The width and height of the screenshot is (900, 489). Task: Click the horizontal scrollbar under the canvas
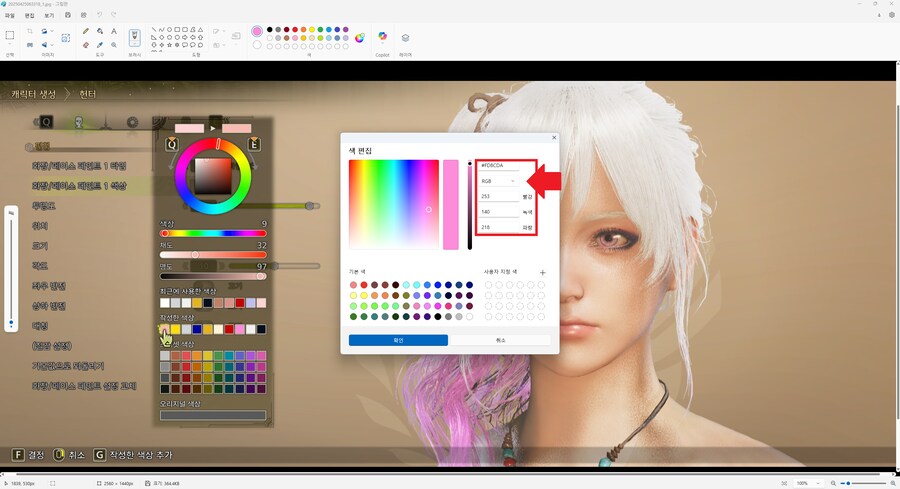pos(448,474)
